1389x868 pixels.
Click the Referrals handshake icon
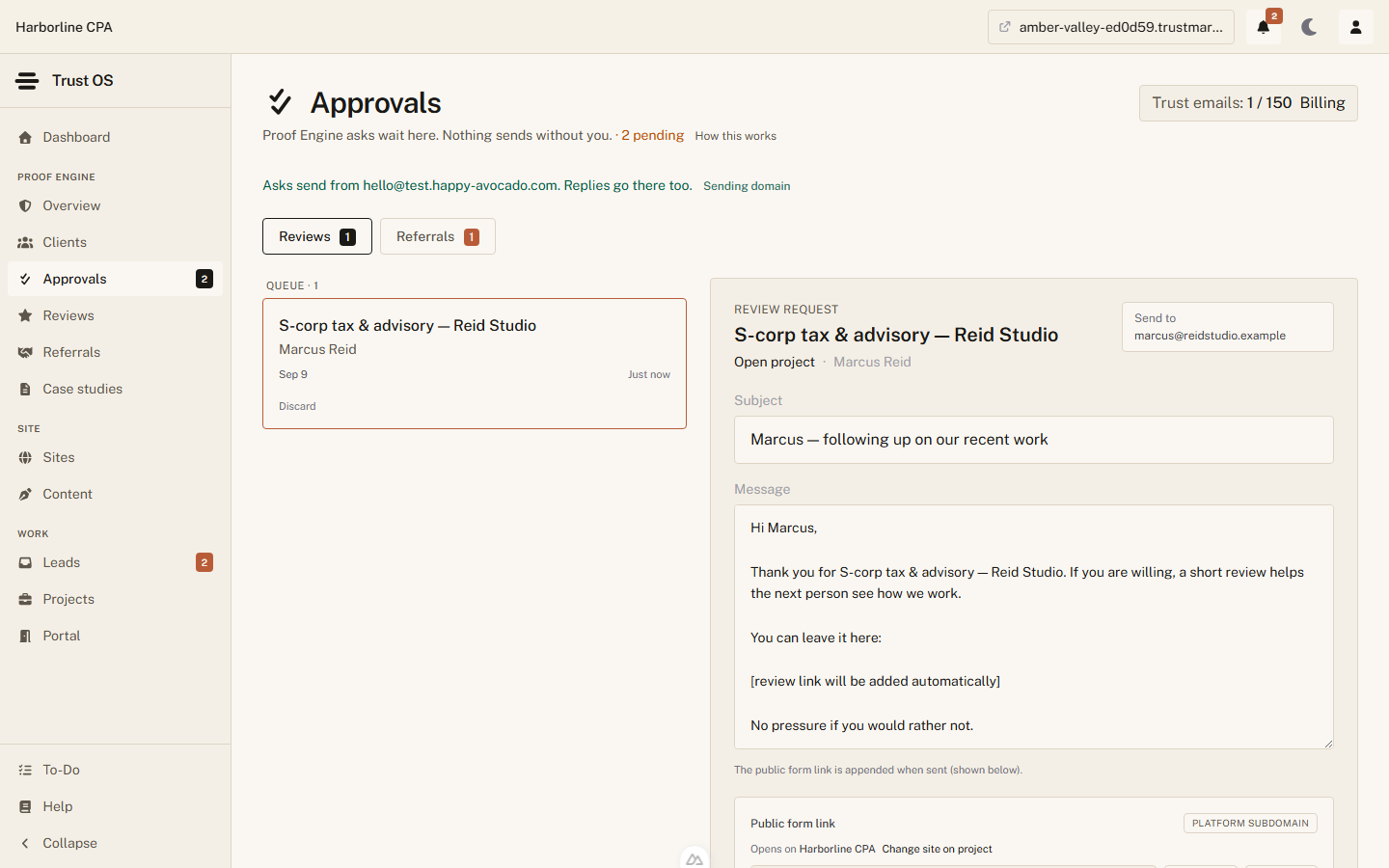(x=25, y=353)
